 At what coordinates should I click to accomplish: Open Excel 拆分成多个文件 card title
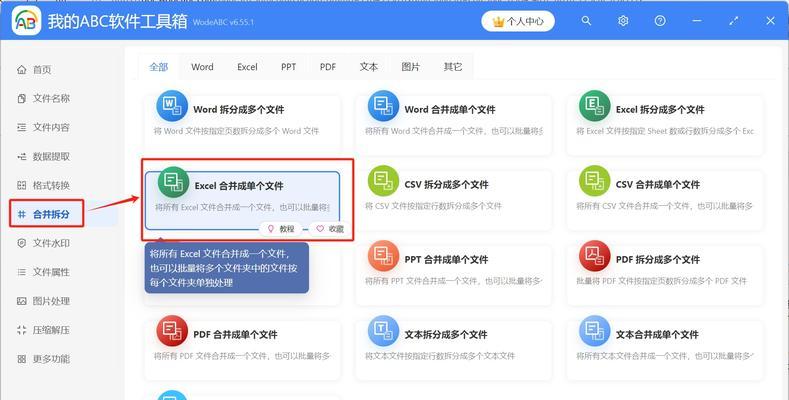click(660, 110)
